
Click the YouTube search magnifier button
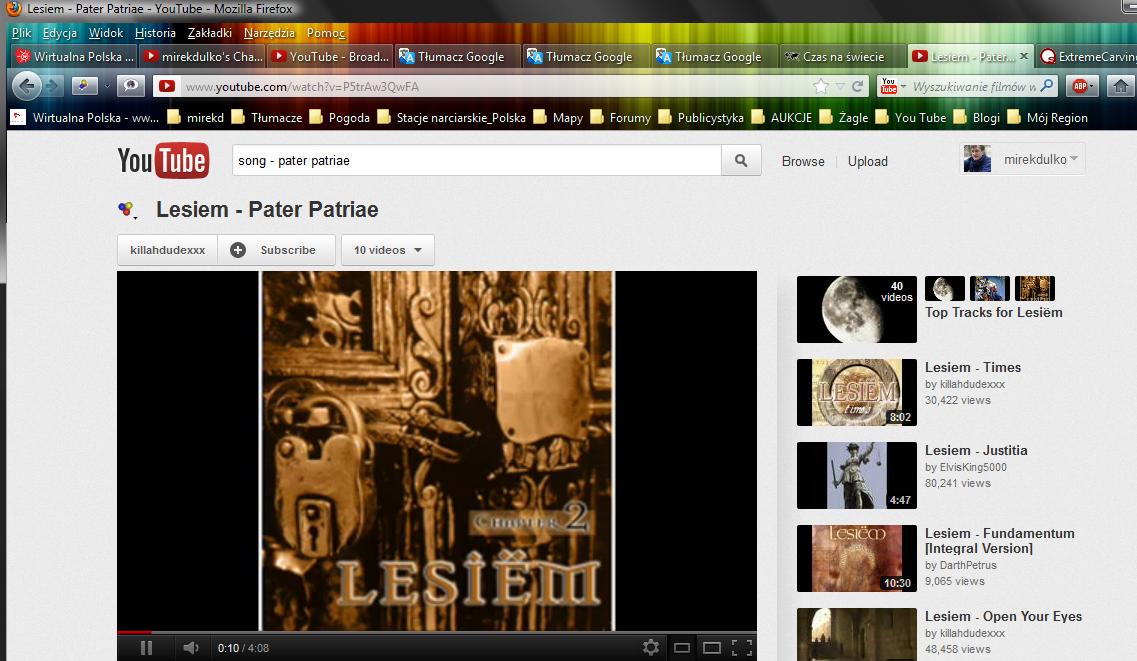pos(741,160)
